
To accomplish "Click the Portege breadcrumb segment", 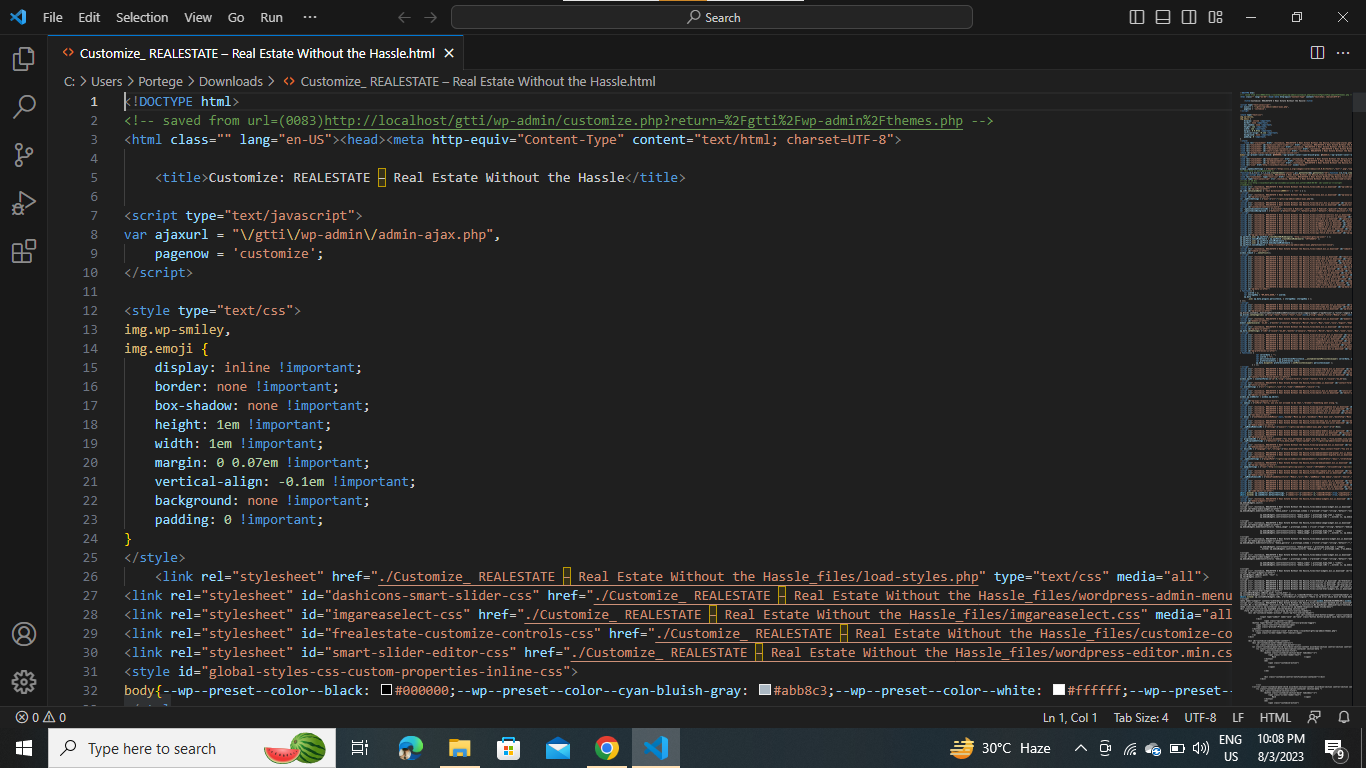I will pyautogui.click(x=160, y=81).
